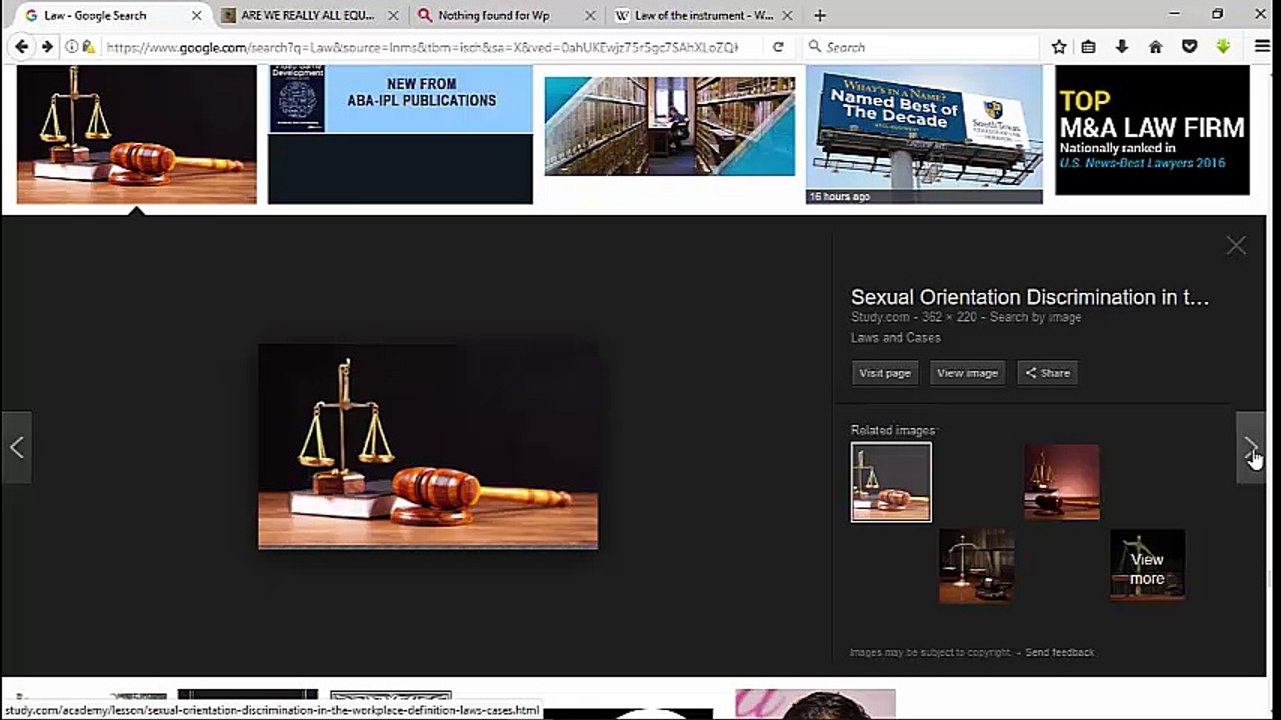
Task: Close the ARE WE REALLY ALL EQU tab
Action: point(393,16)
